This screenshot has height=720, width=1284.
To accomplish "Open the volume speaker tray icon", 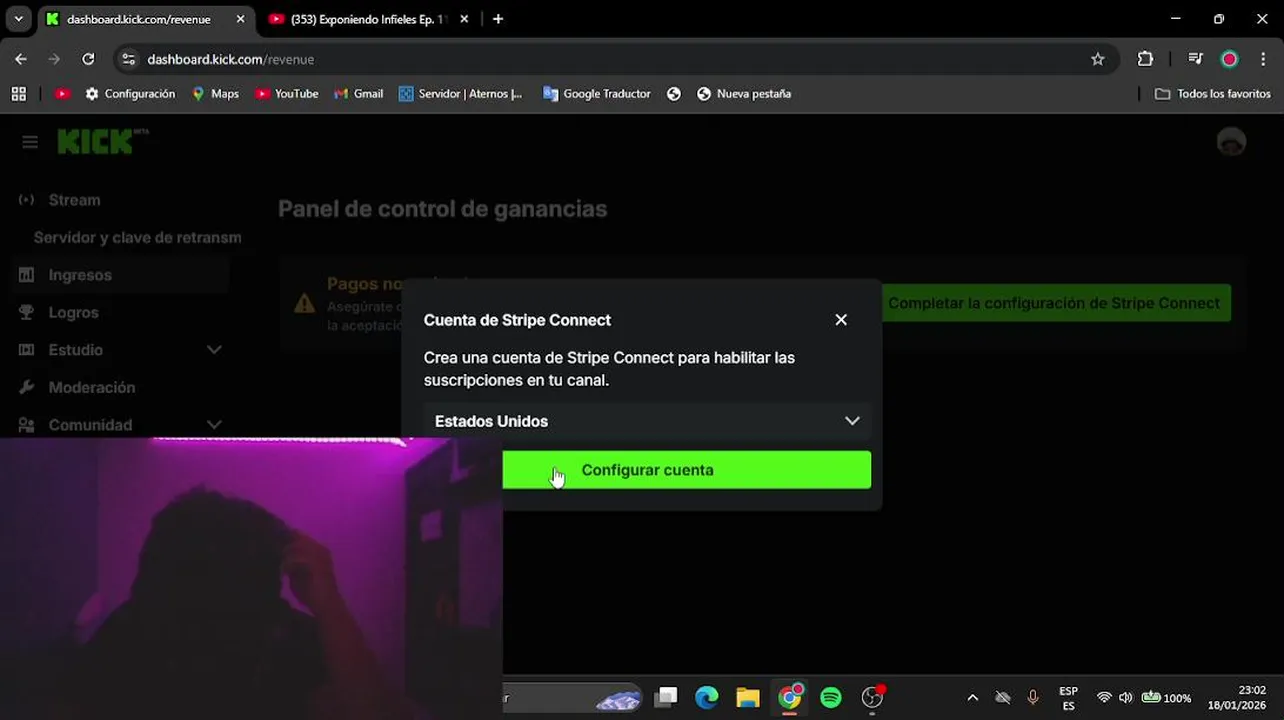I will tap(1126, 698).
